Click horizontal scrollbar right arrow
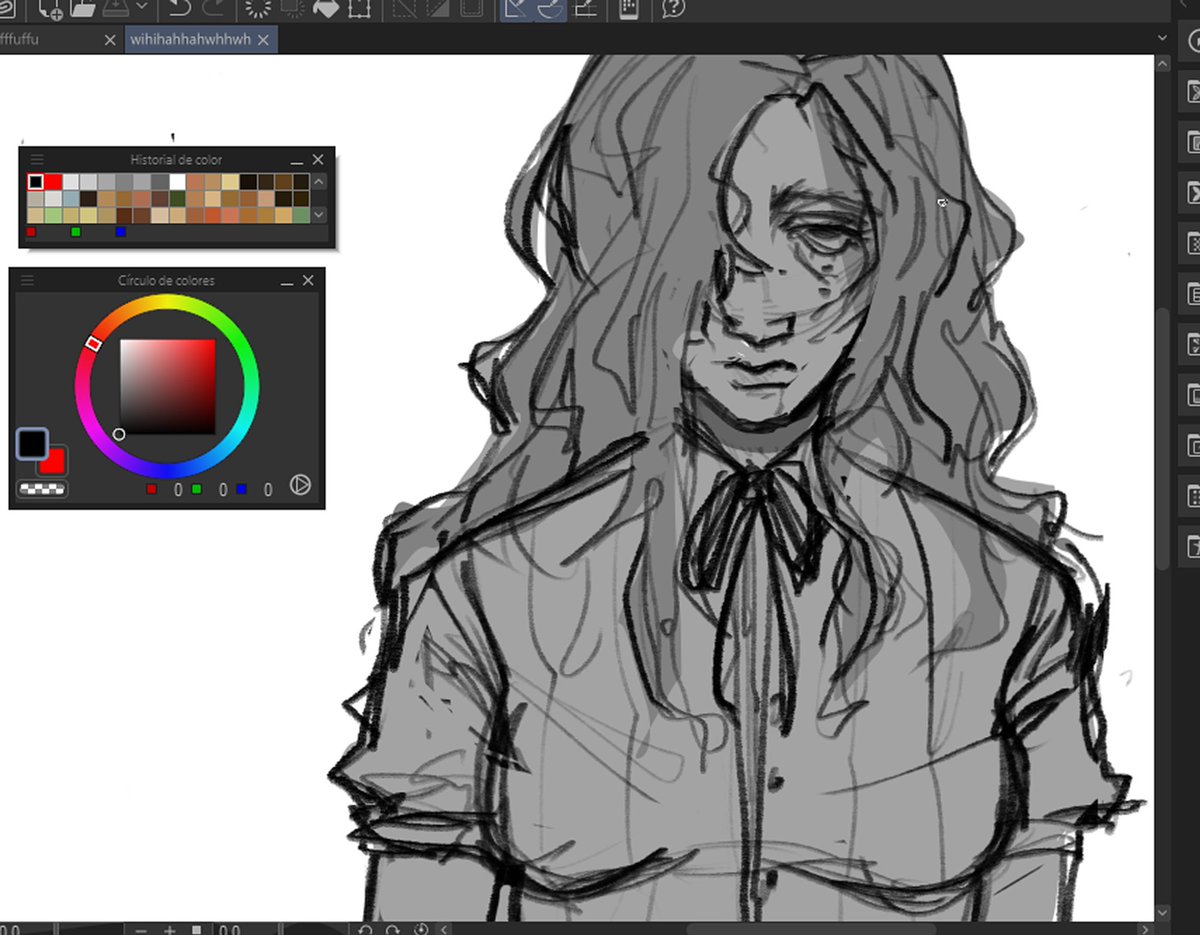 [x=1143, y=929]
